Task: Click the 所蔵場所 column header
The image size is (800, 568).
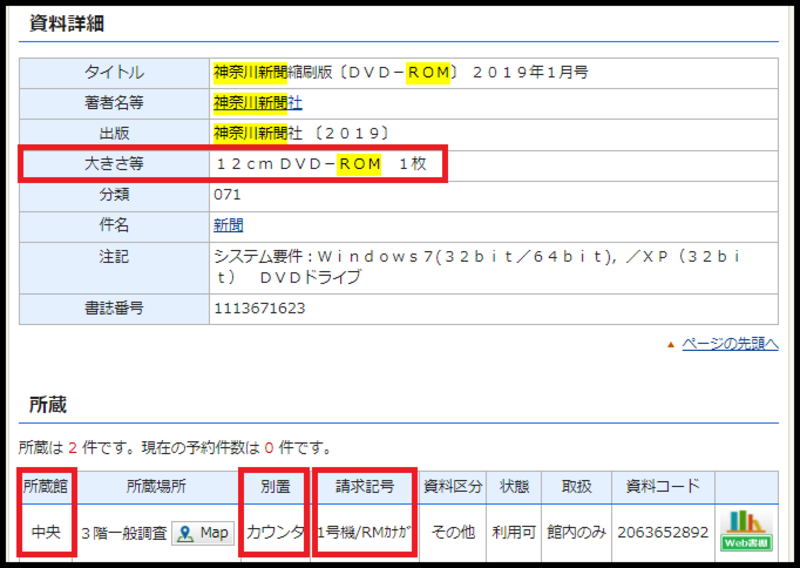Action: 155,487
